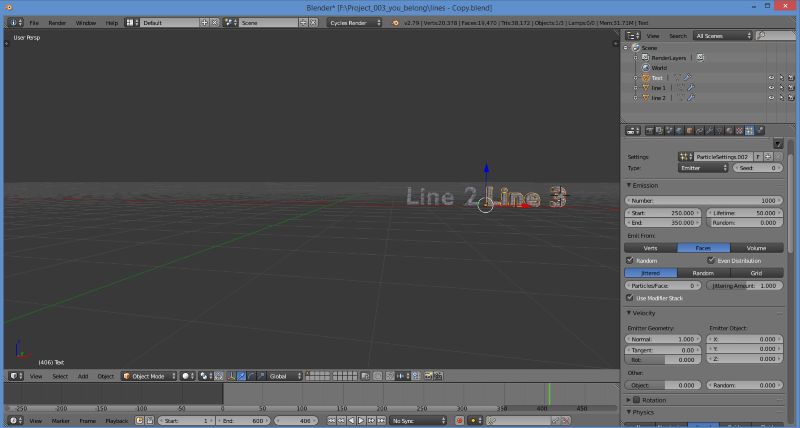The image size is (800, 428).
Task: Choose Random distribution button
Action: [703, 273]
